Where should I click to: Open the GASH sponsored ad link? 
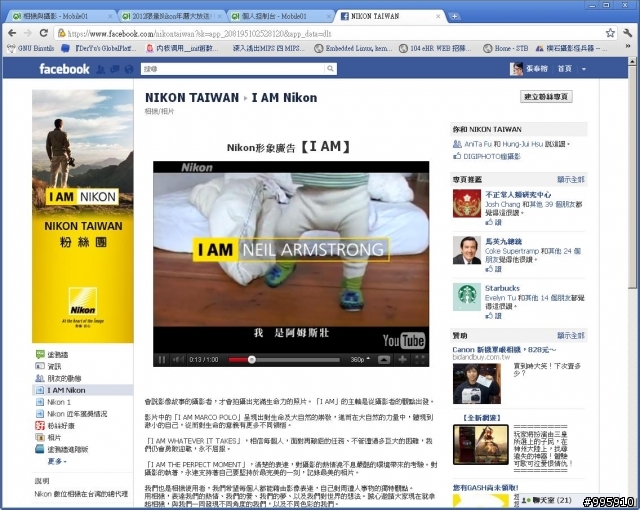(485, 488)
